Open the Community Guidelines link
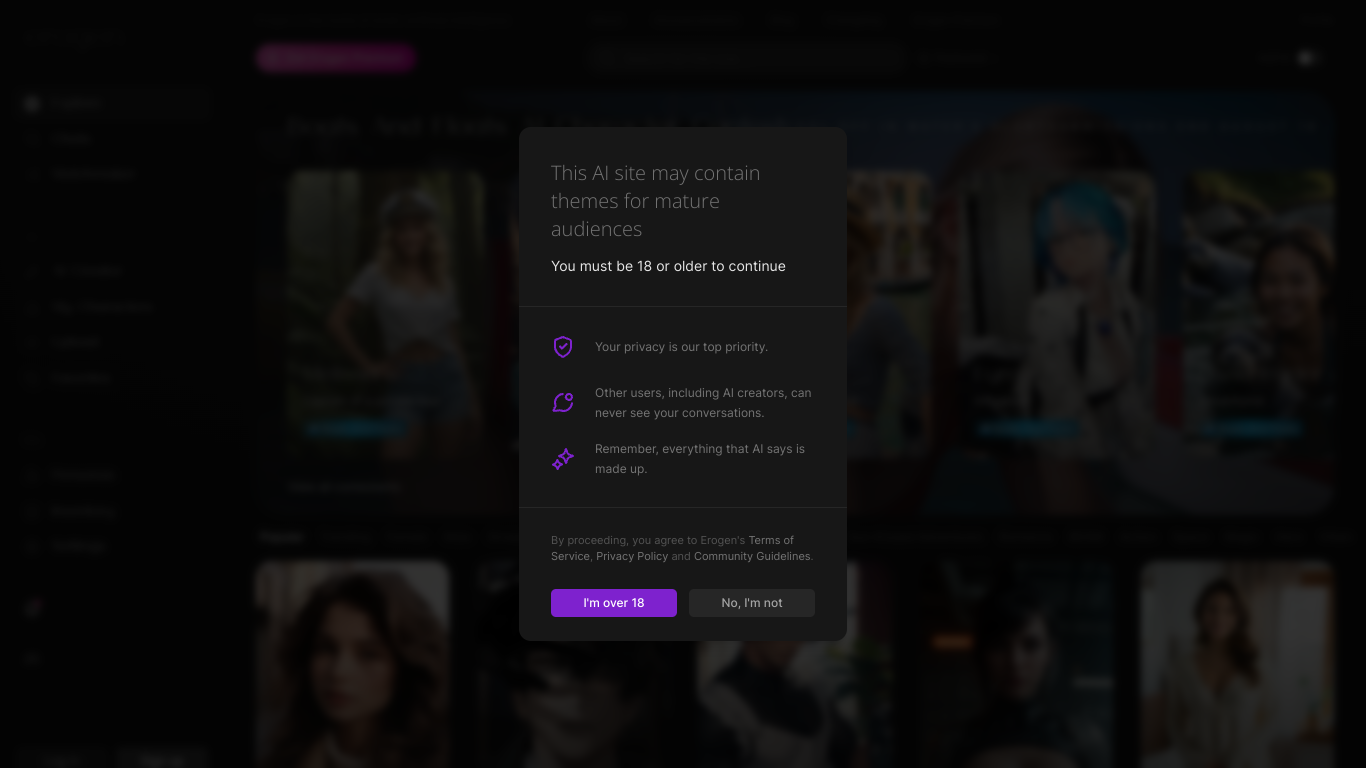The height and width of the screenshot is (768, 1366). 752,556
